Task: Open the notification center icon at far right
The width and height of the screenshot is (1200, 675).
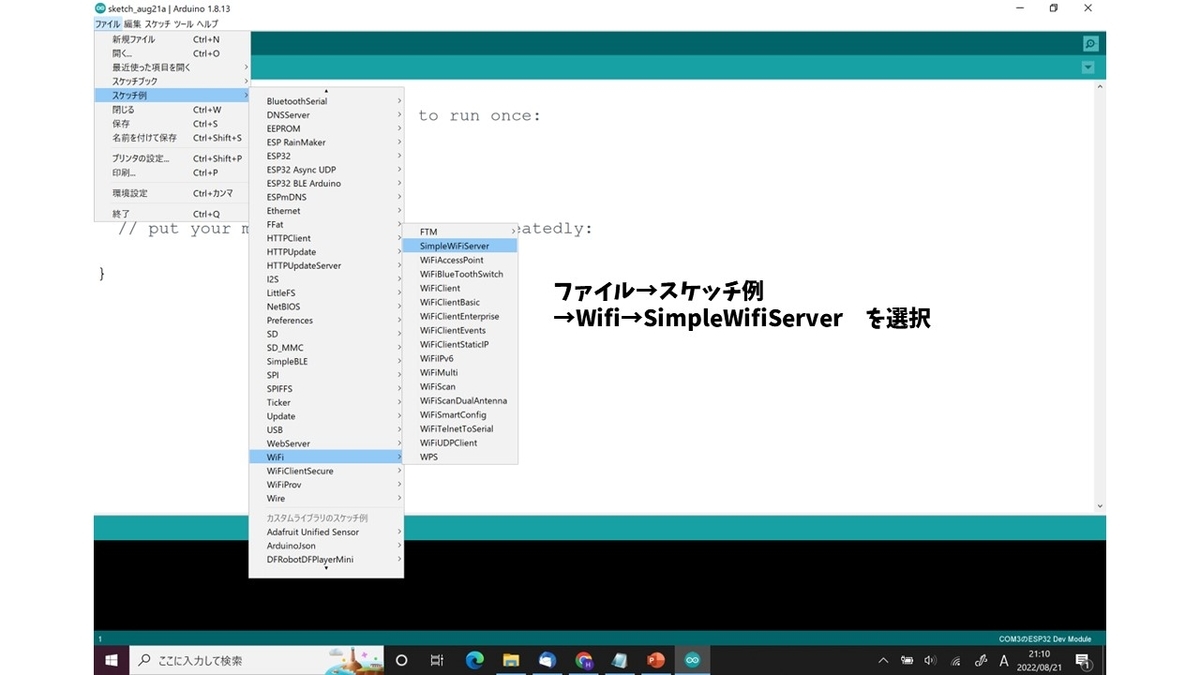Action: point(1082,660)
